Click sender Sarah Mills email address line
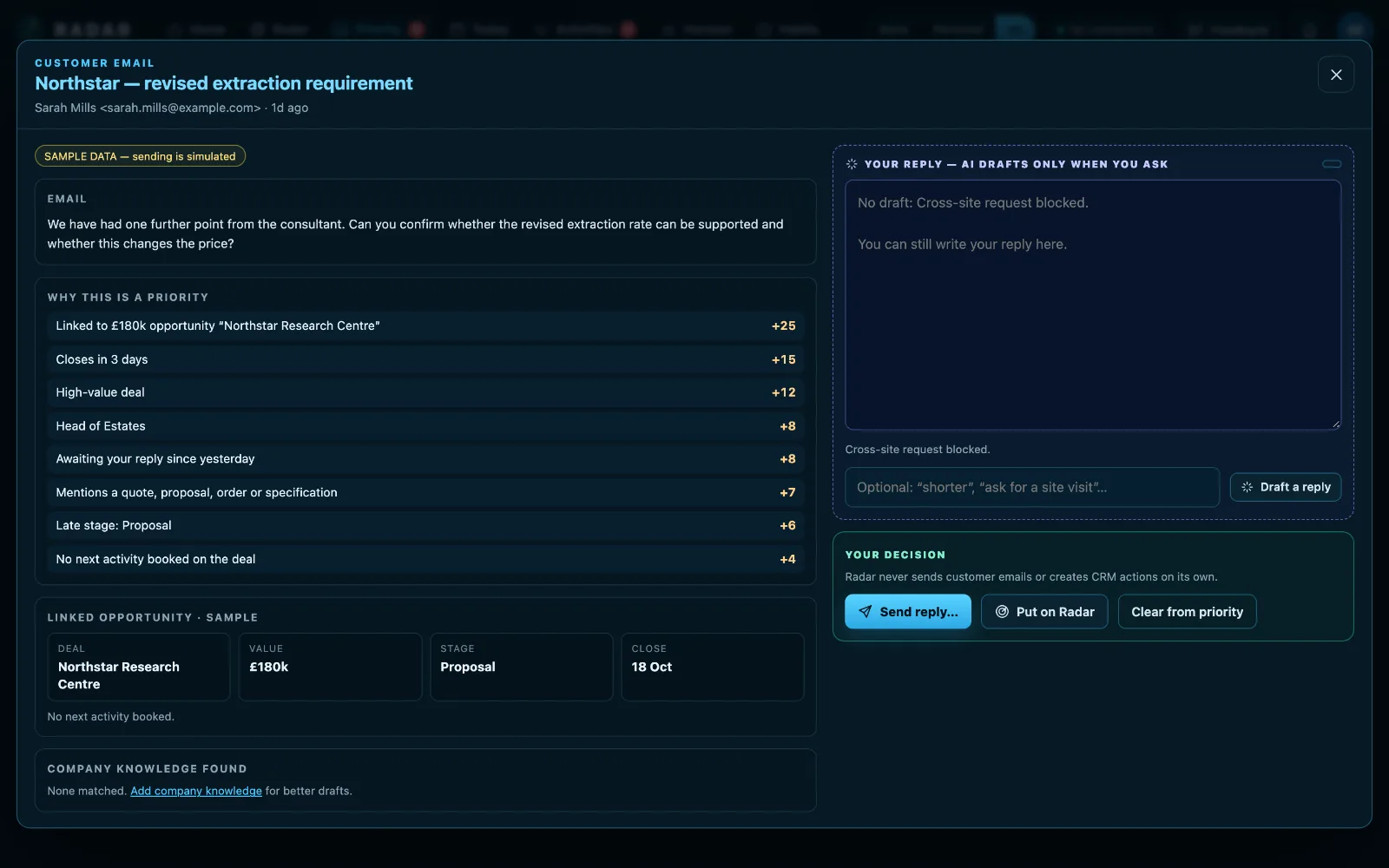Viewport: 1389px width, 868px height. (x=171, y=108)
